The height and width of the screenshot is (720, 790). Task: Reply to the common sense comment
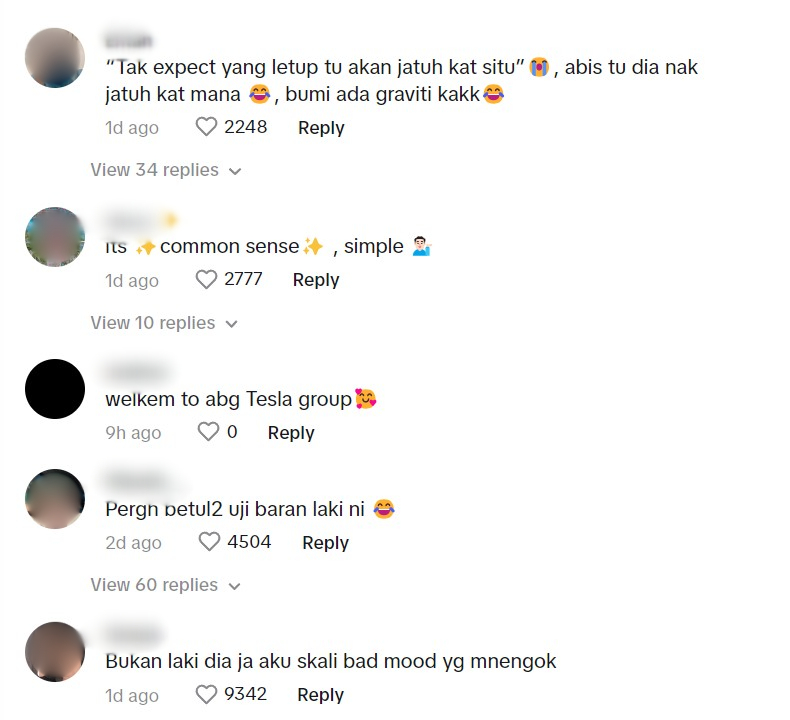pyautogui.click(x=316, y=280)
